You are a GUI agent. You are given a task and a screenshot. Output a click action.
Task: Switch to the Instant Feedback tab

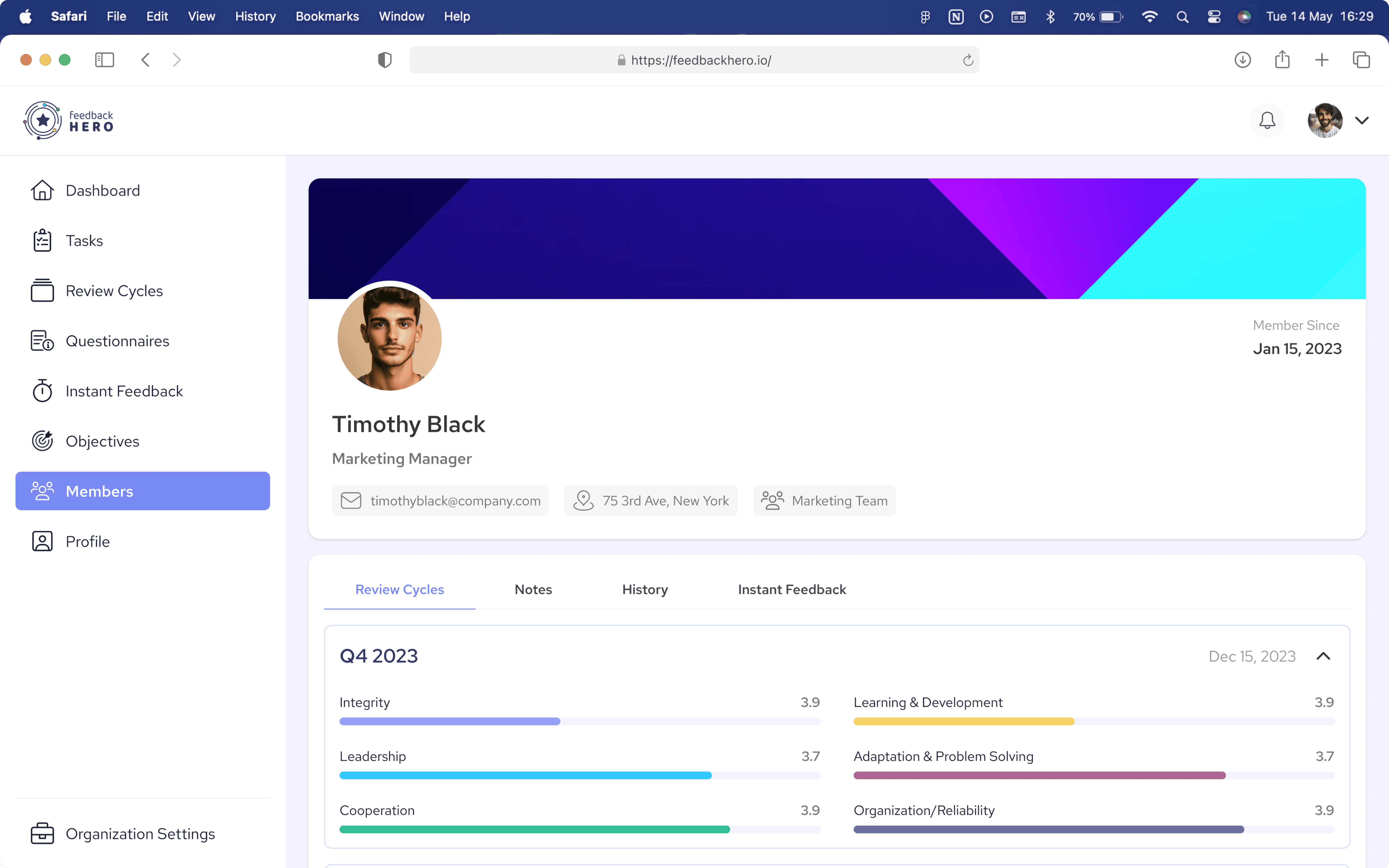coord(792,590)
